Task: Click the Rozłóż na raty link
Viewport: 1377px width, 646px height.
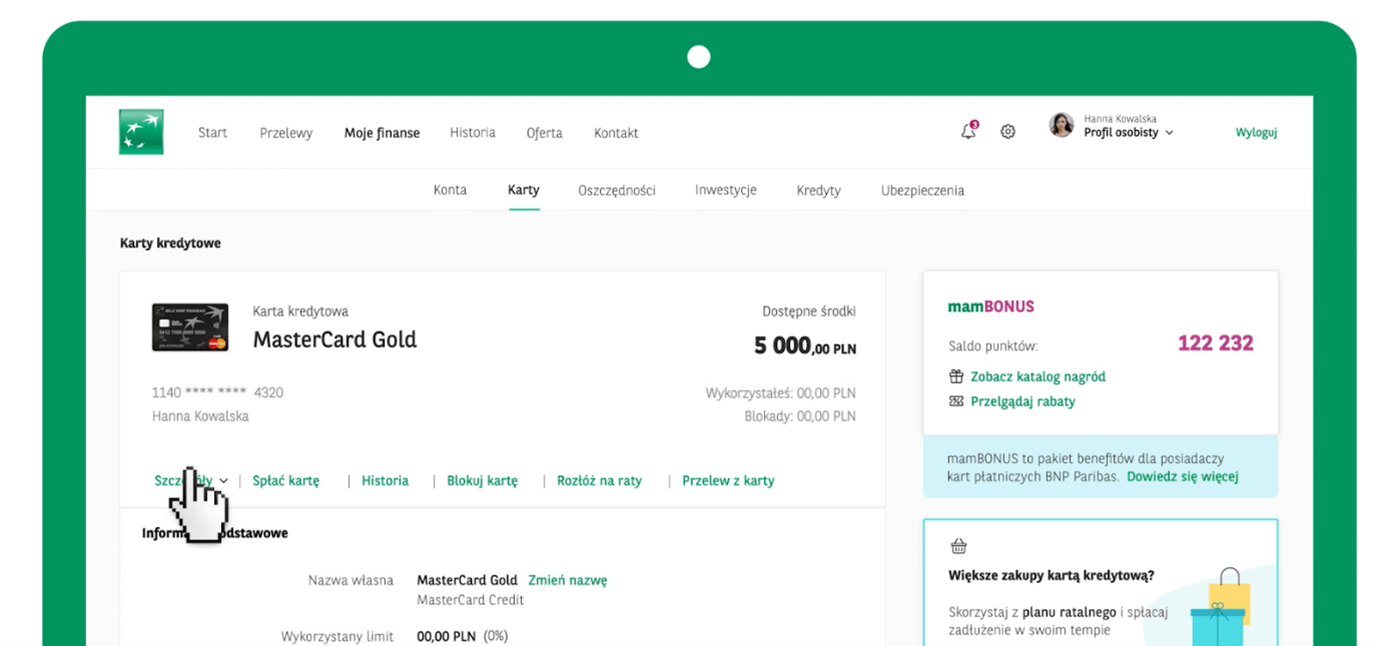Action: click(x=599, y=481)
